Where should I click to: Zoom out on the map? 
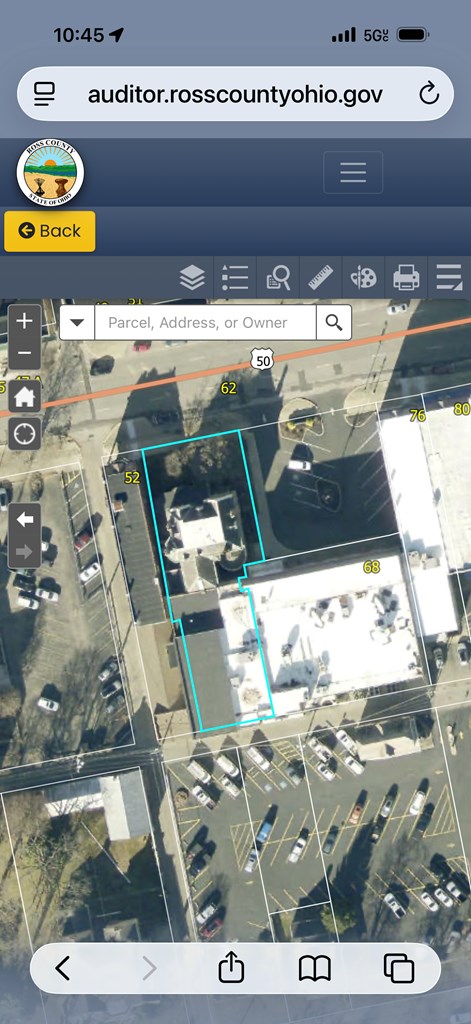click(25, 353)
